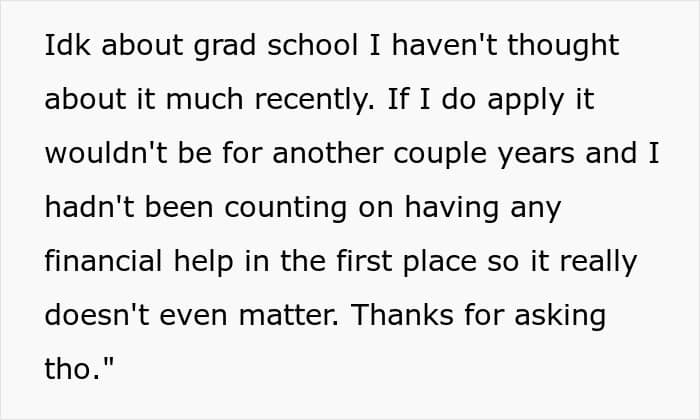Click the word "wouldn't"
Viewport: 700px width, 420px height.
(x=106, y=153)
